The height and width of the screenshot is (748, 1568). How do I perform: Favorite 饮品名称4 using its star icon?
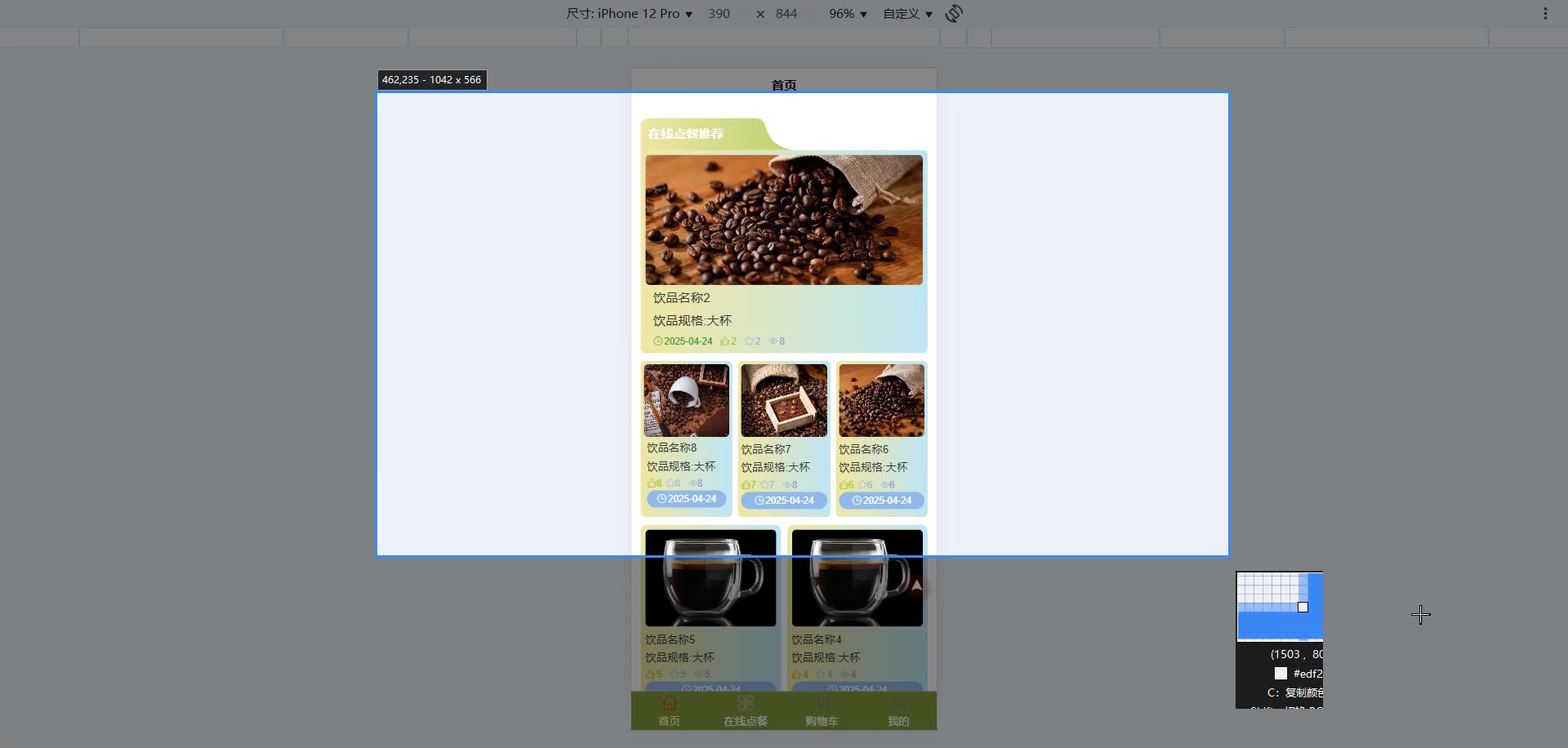click(x=821, y=675)
